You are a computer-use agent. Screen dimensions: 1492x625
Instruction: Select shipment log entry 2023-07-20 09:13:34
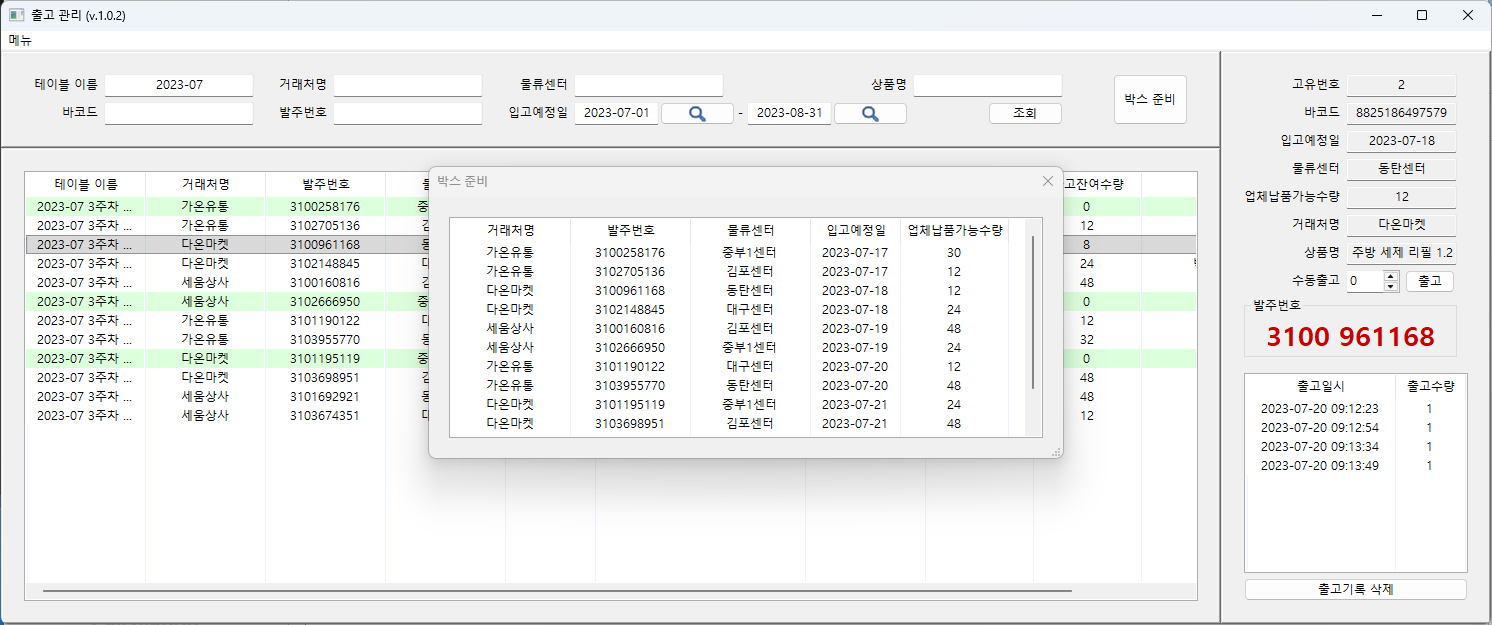1355,447
